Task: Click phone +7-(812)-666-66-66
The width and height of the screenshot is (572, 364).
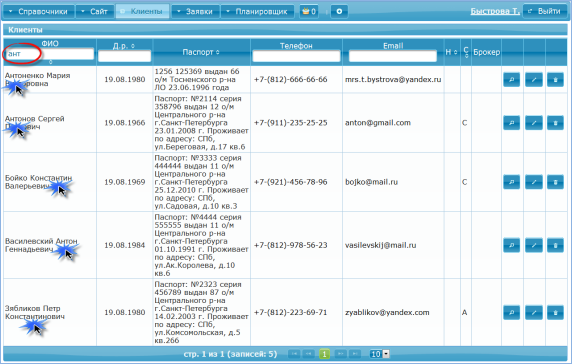Action: 290,80
